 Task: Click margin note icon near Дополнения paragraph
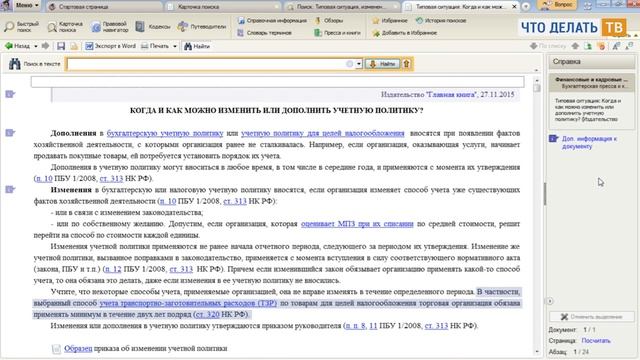point(10,133)
